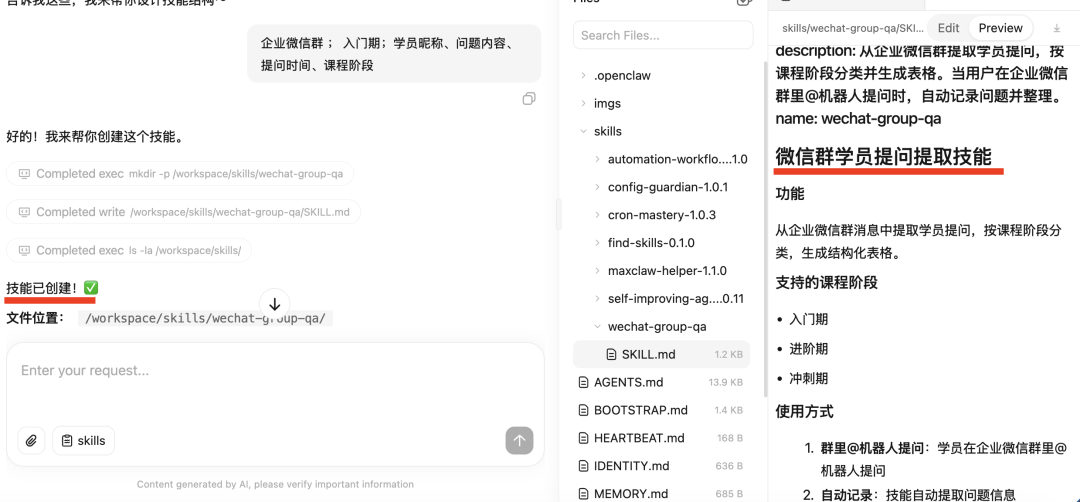This screenshot has width=1080, height=502.
Task: Click the download icon beside Preview
Action: coord(1057,28)
